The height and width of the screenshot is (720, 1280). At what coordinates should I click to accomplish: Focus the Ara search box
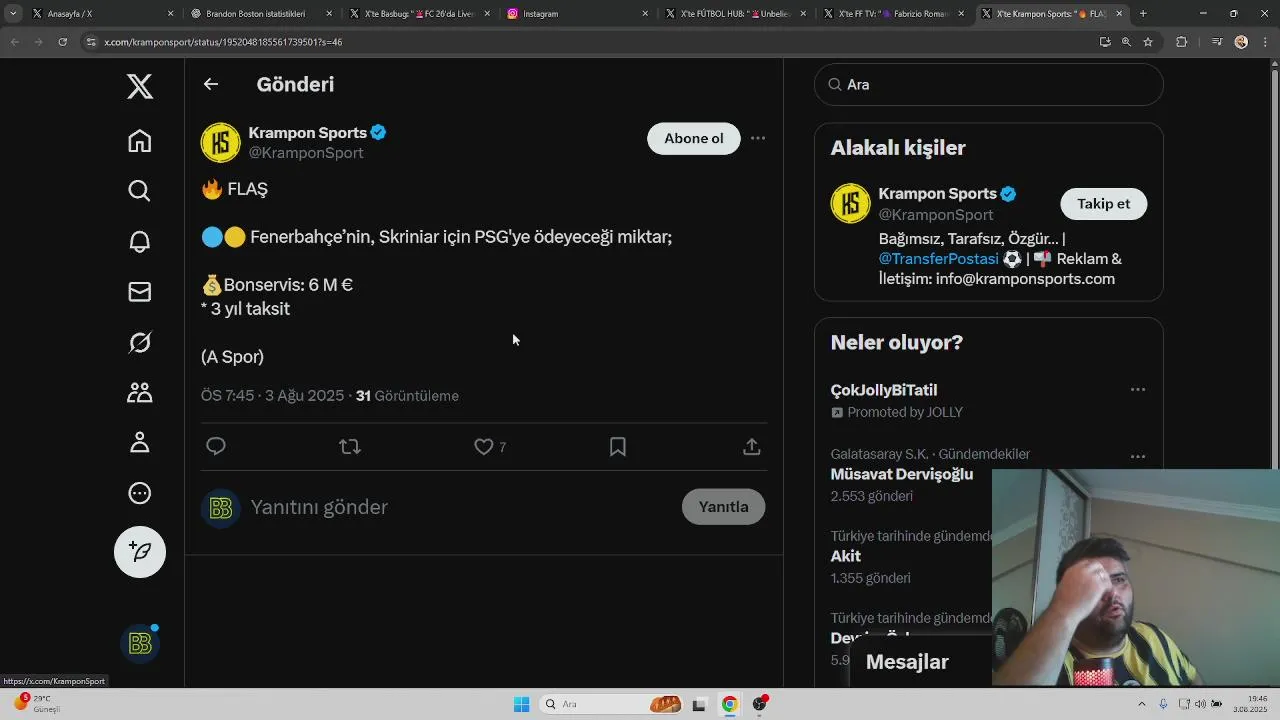(x=989, y=85)
